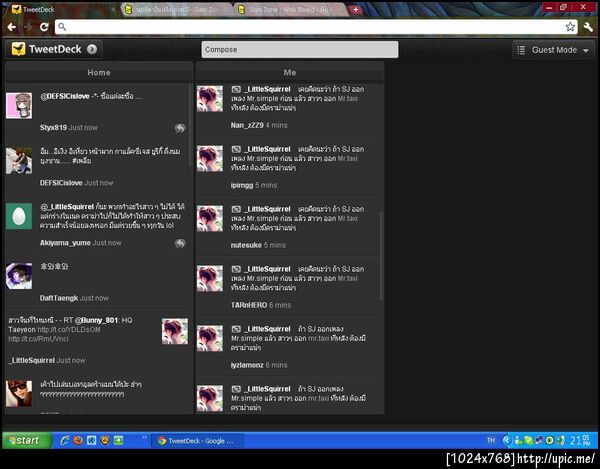Open the t.co/YDLDsOM link
This screenshot has height=469, width=600.
[x=69, y=329]
